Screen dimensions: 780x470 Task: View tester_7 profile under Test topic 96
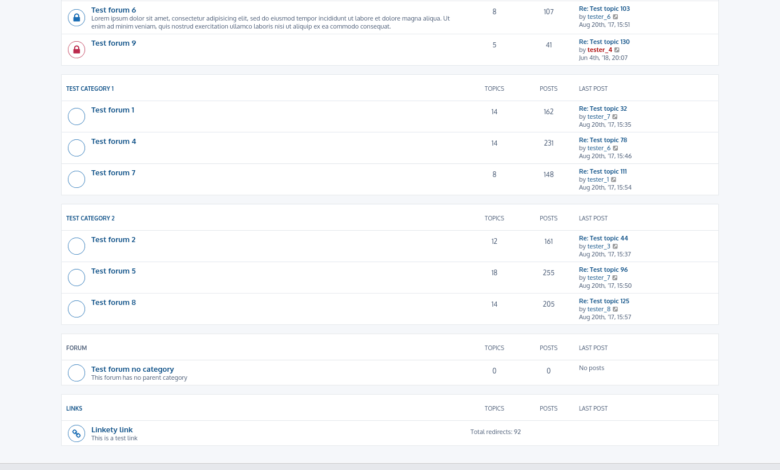tap(598, 278)
